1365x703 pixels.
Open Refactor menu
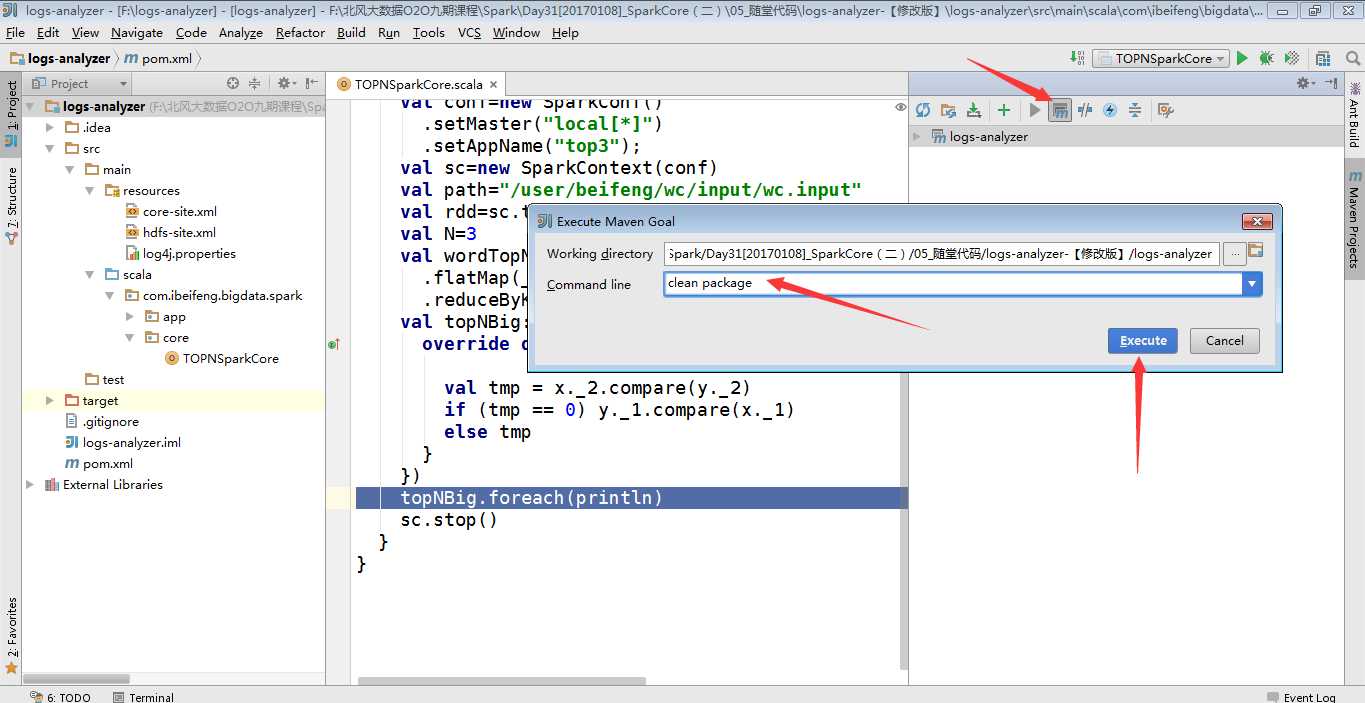click(300, 32)
